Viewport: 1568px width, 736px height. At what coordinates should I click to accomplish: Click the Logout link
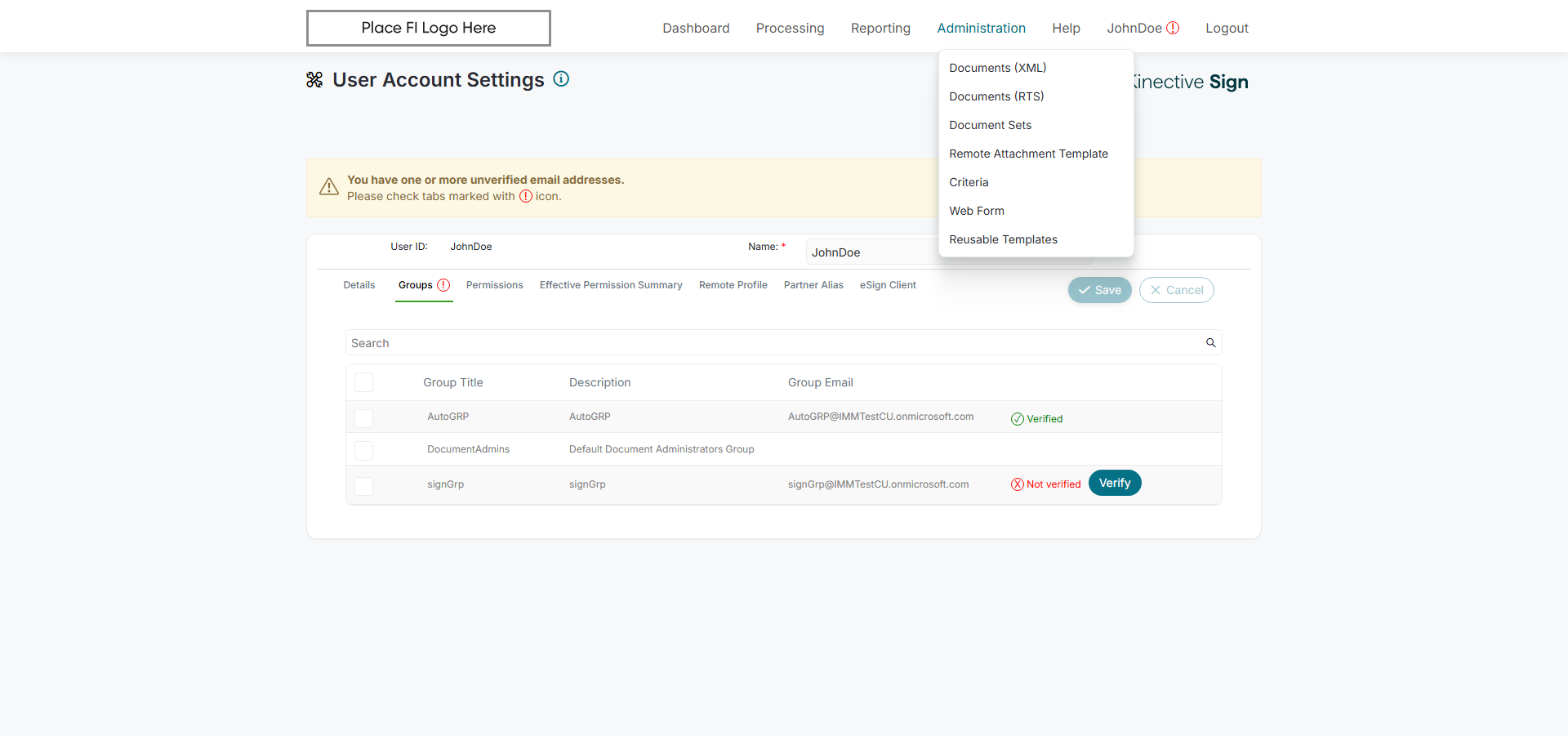coord(1227,28)
